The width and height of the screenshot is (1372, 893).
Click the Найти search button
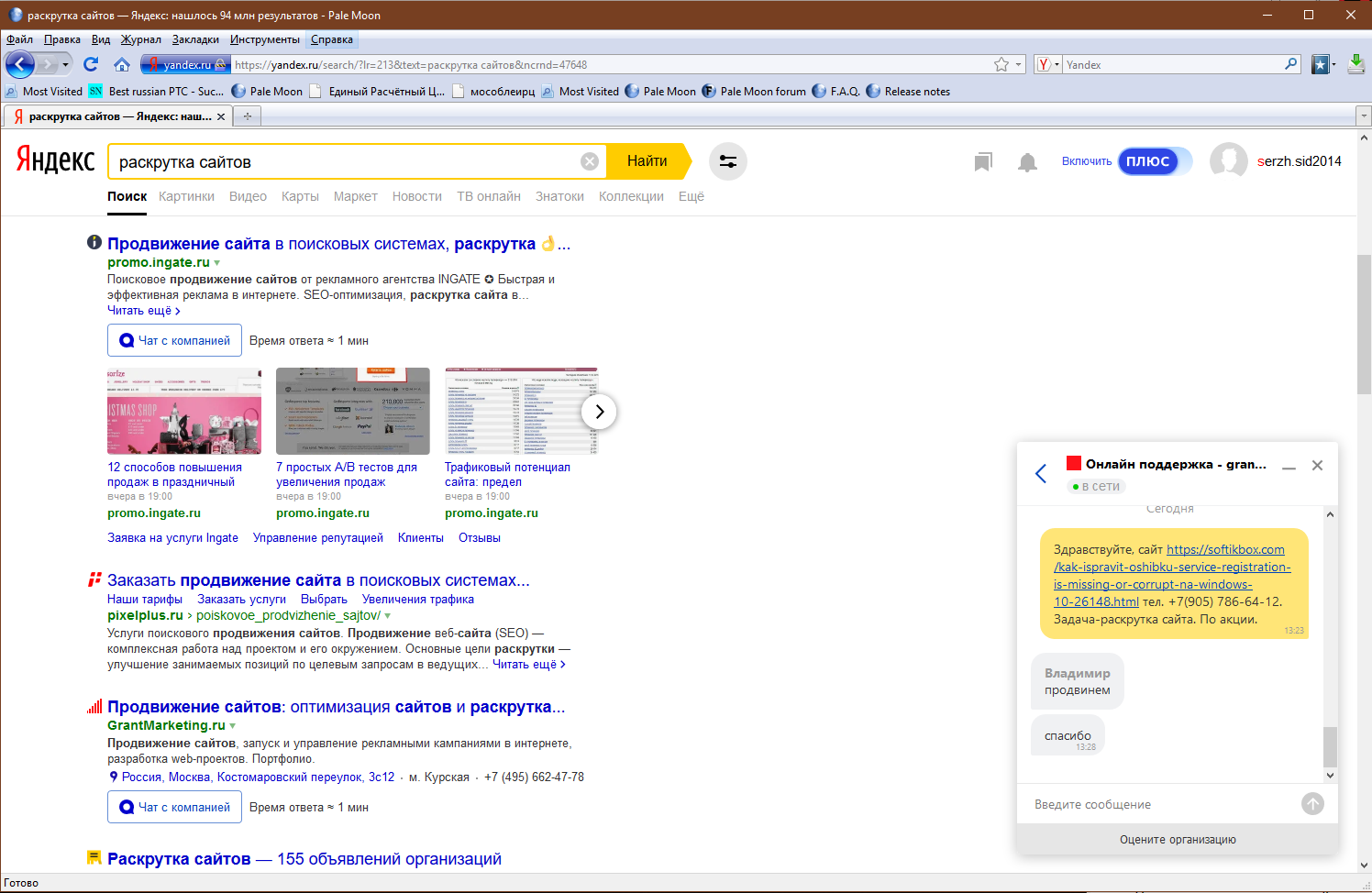pos(647,161)
